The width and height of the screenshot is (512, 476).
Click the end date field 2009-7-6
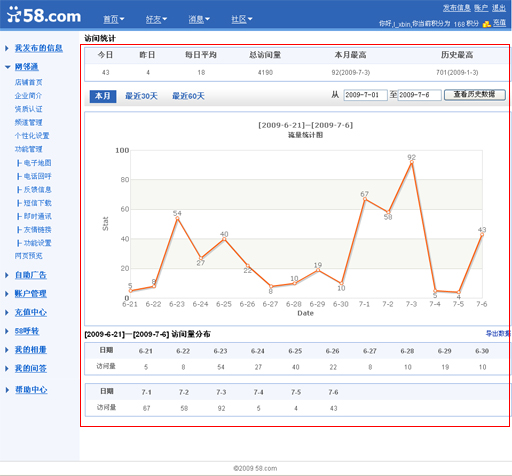point(420,95)
